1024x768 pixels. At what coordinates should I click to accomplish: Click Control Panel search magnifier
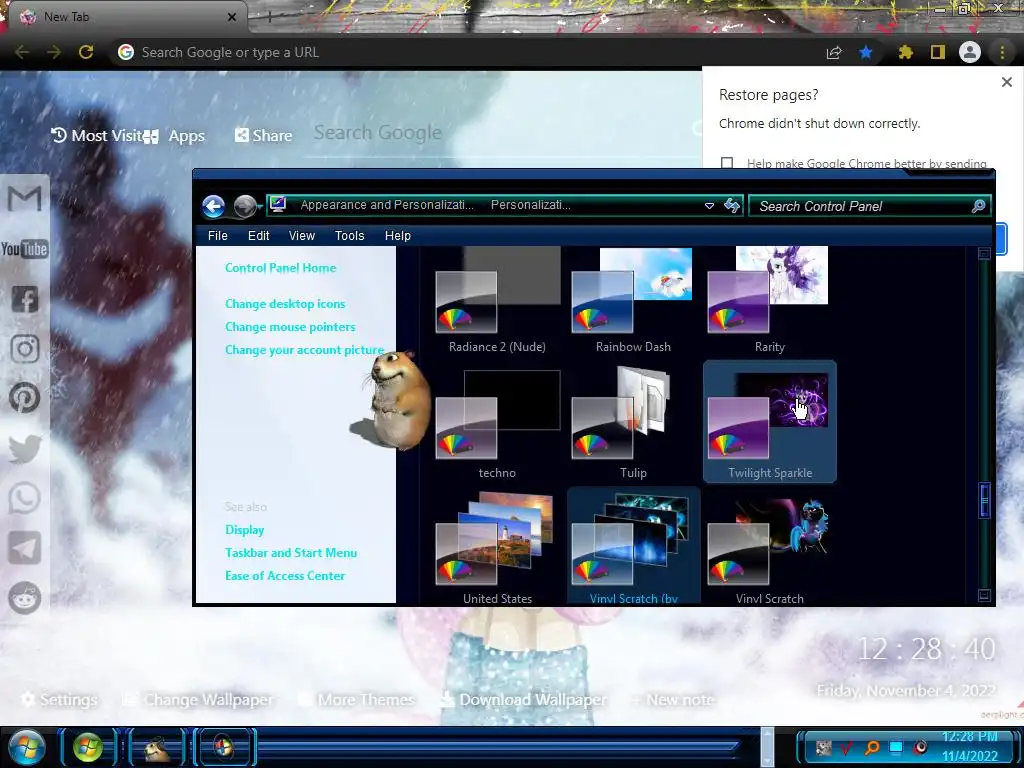tap(978, 206)
